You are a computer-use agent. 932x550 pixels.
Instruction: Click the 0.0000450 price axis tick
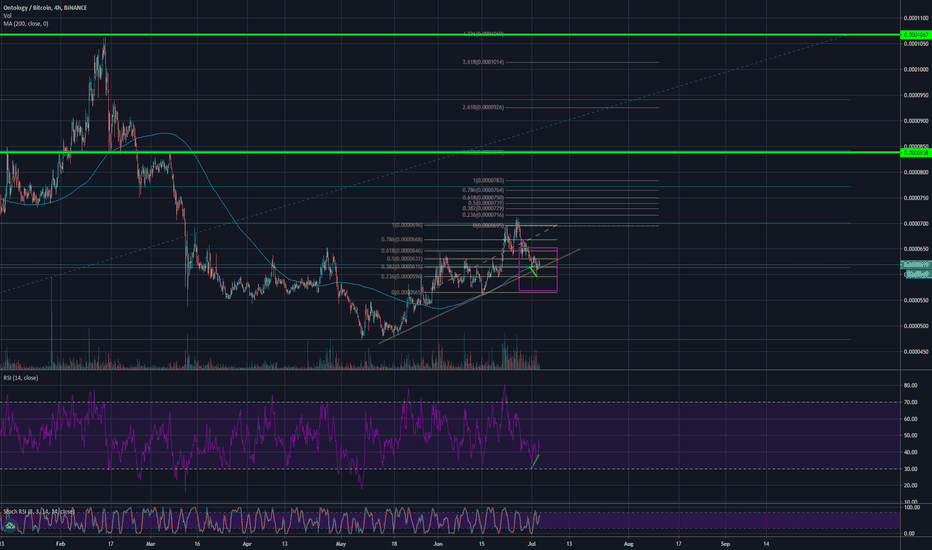(x=916, y=351)
